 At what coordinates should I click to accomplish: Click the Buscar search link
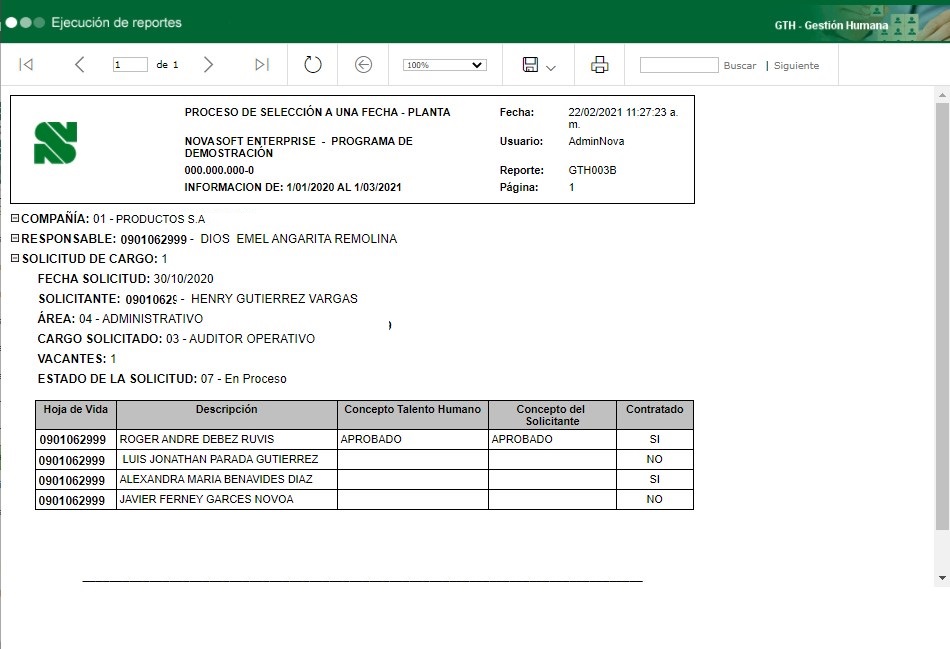click(x=740, y=66)
